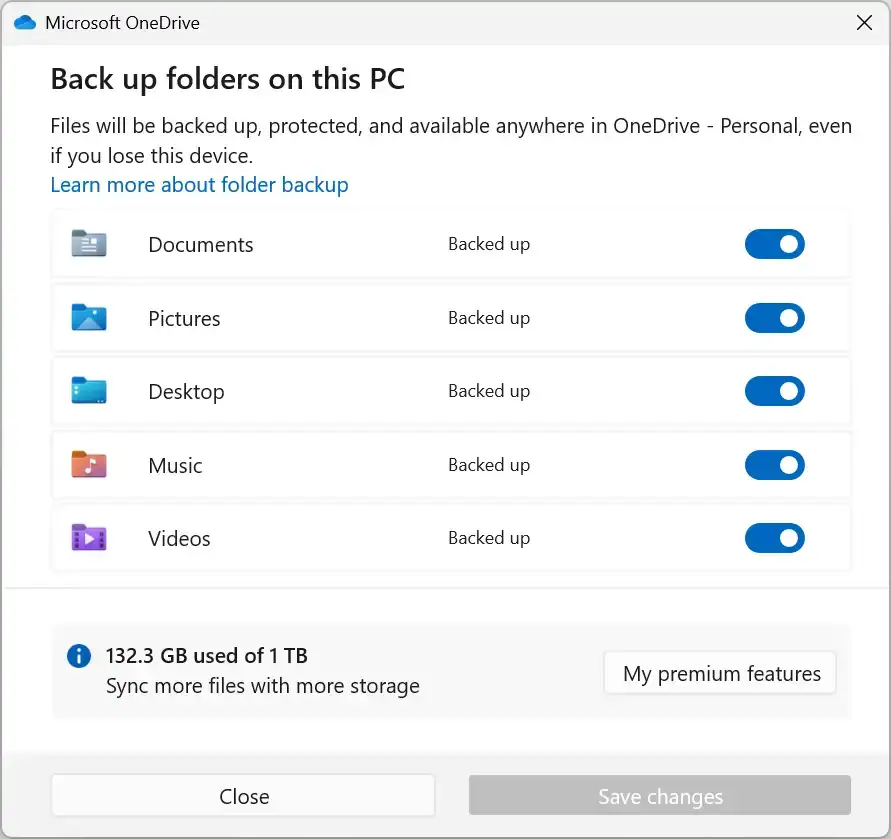Click the OneDrive cloud icon in title bar
Viewport: 891px width, 839px height.
[x=25, y=23]
